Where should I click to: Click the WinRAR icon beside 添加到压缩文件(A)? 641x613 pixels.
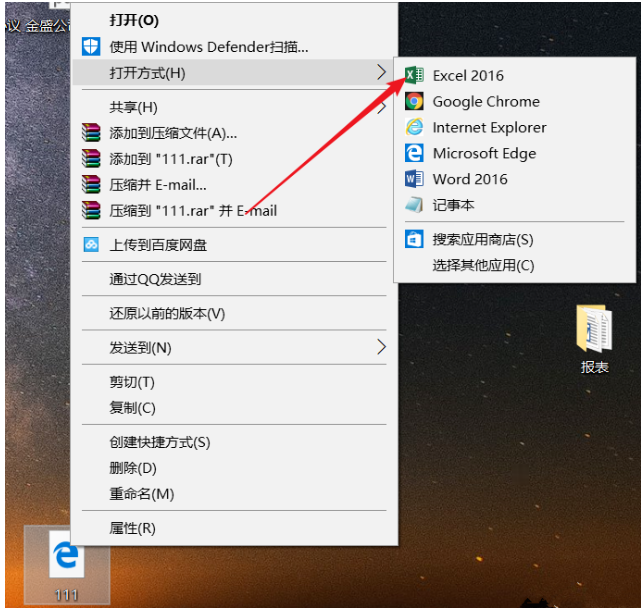[x=91, y=133]
